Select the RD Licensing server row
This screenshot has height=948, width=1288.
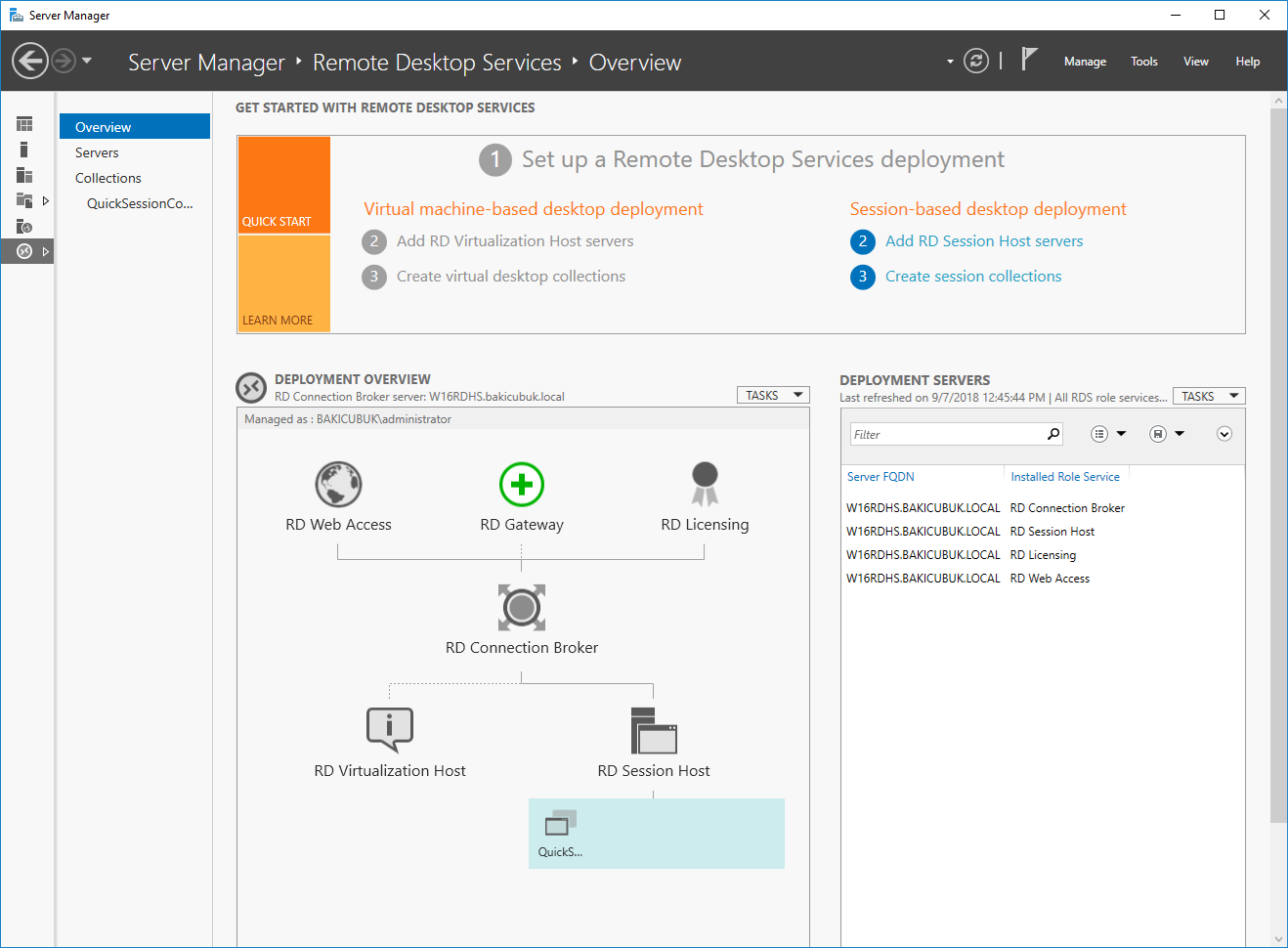pos(1042,555)
